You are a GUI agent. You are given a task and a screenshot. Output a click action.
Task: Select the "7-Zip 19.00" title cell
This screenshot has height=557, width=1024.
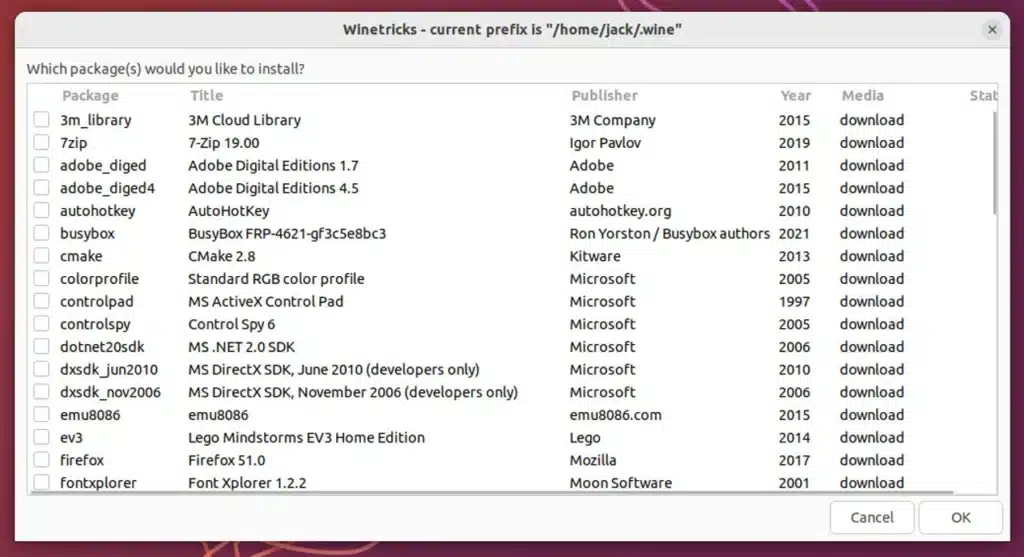(x=223, y=142)
